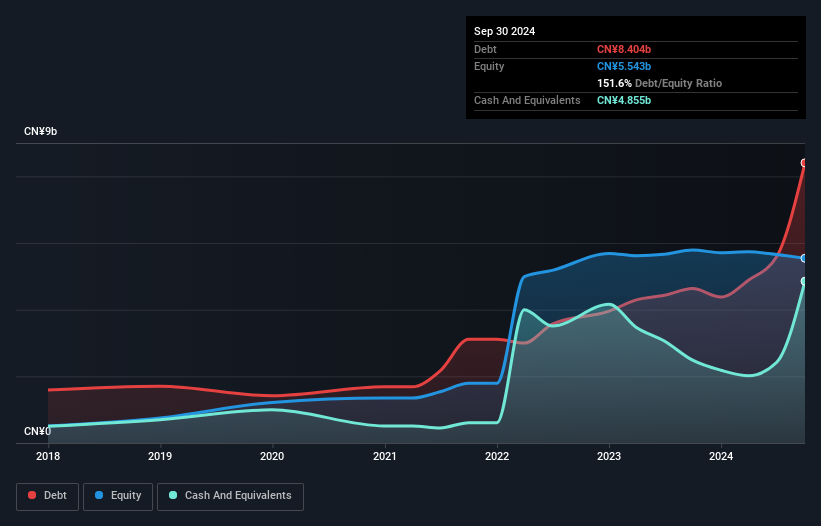Click the blue Equity legend dot
The width and height of the screenshot is (821, 526).
[x=99, y=495]
